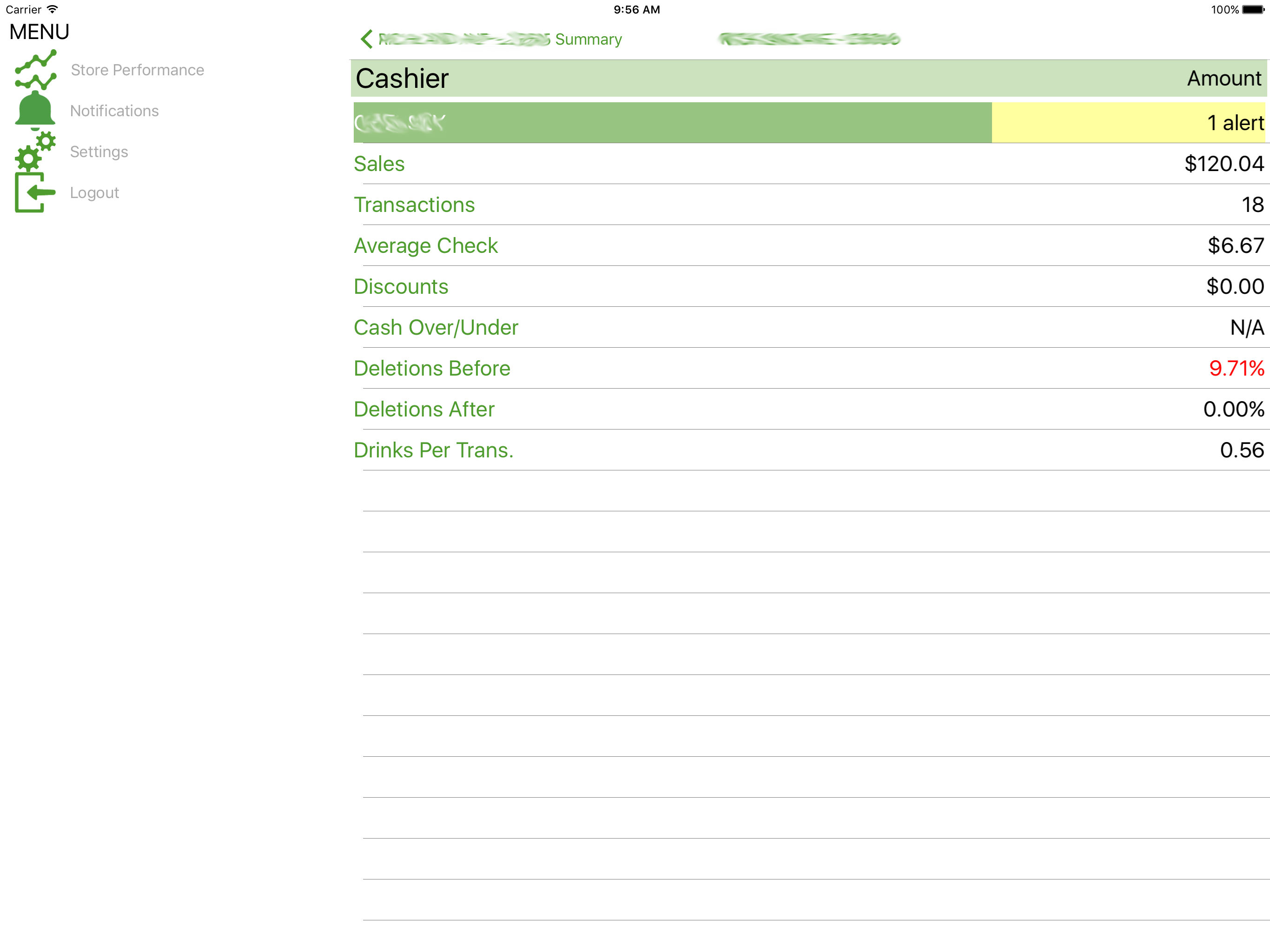Tap the Deletions Before label
The image size is (1270, 952).
[x=432, y=368]
